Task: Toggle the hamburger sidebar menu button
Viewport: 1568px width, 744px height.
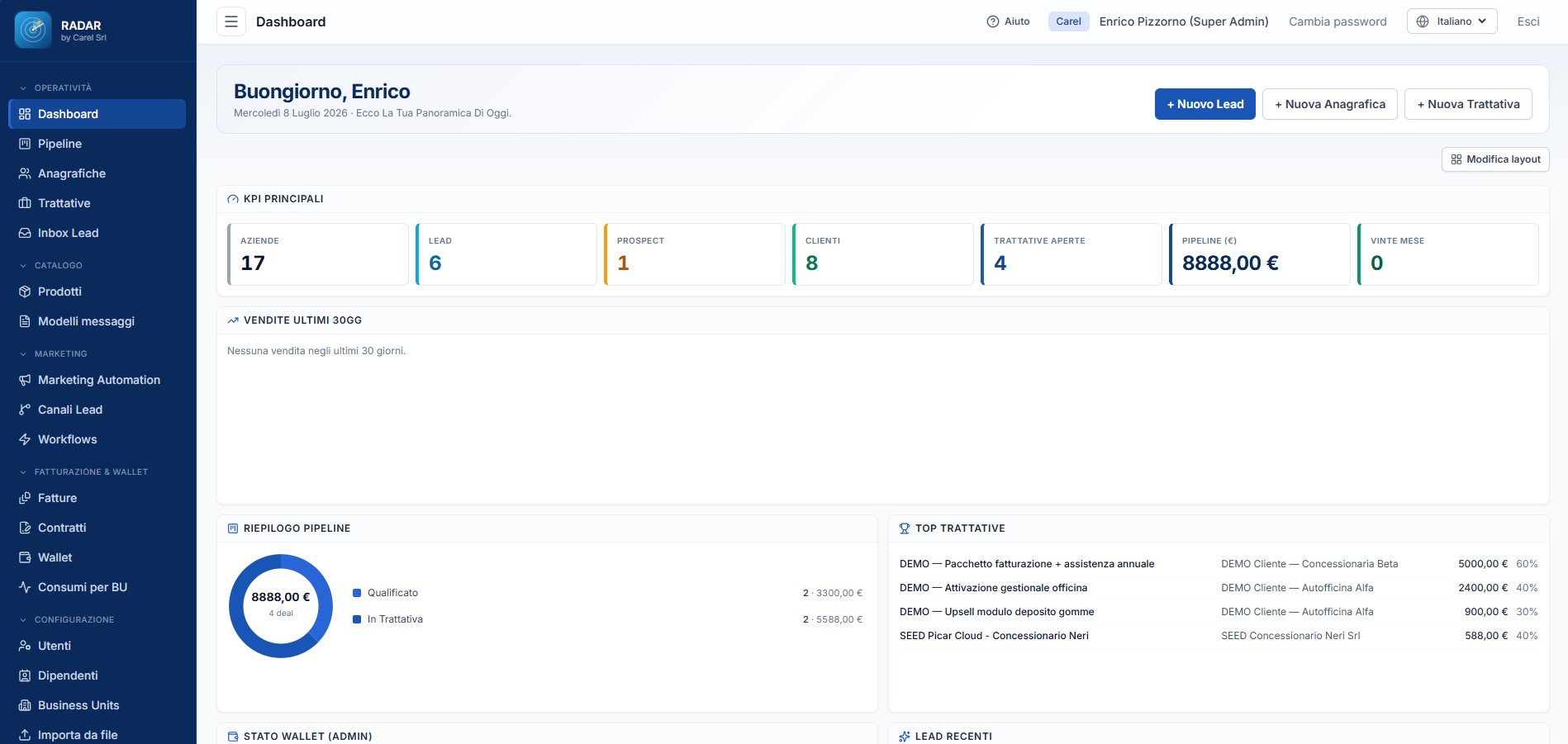Action: [231, 21]
